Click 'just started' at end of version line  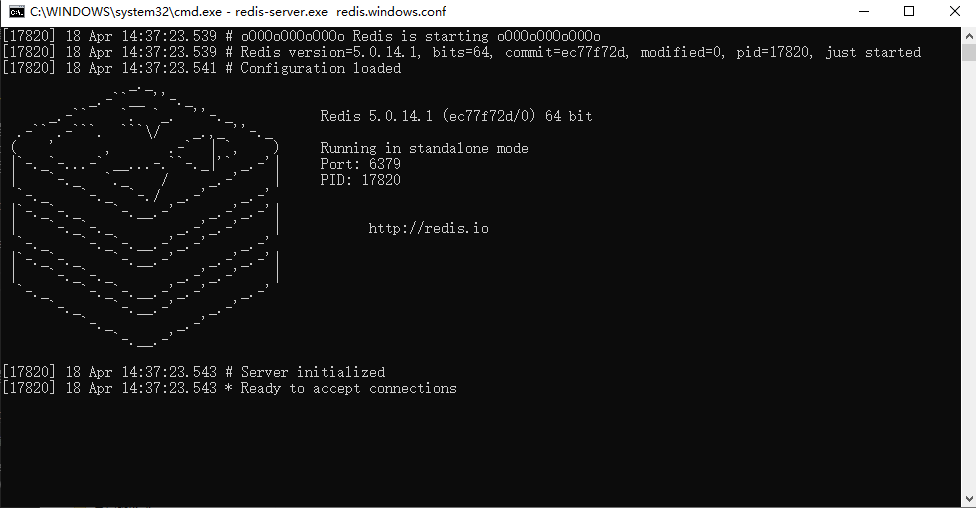873,52
